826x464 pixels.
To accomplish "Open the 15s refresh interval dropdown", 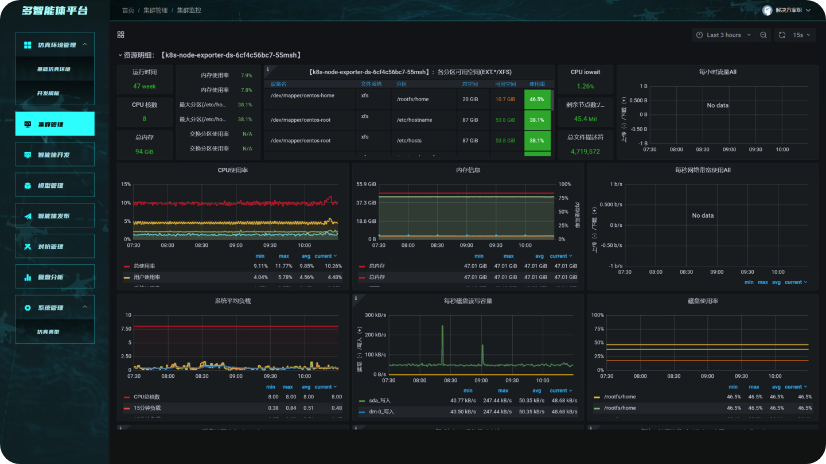I will pos(800,35).
